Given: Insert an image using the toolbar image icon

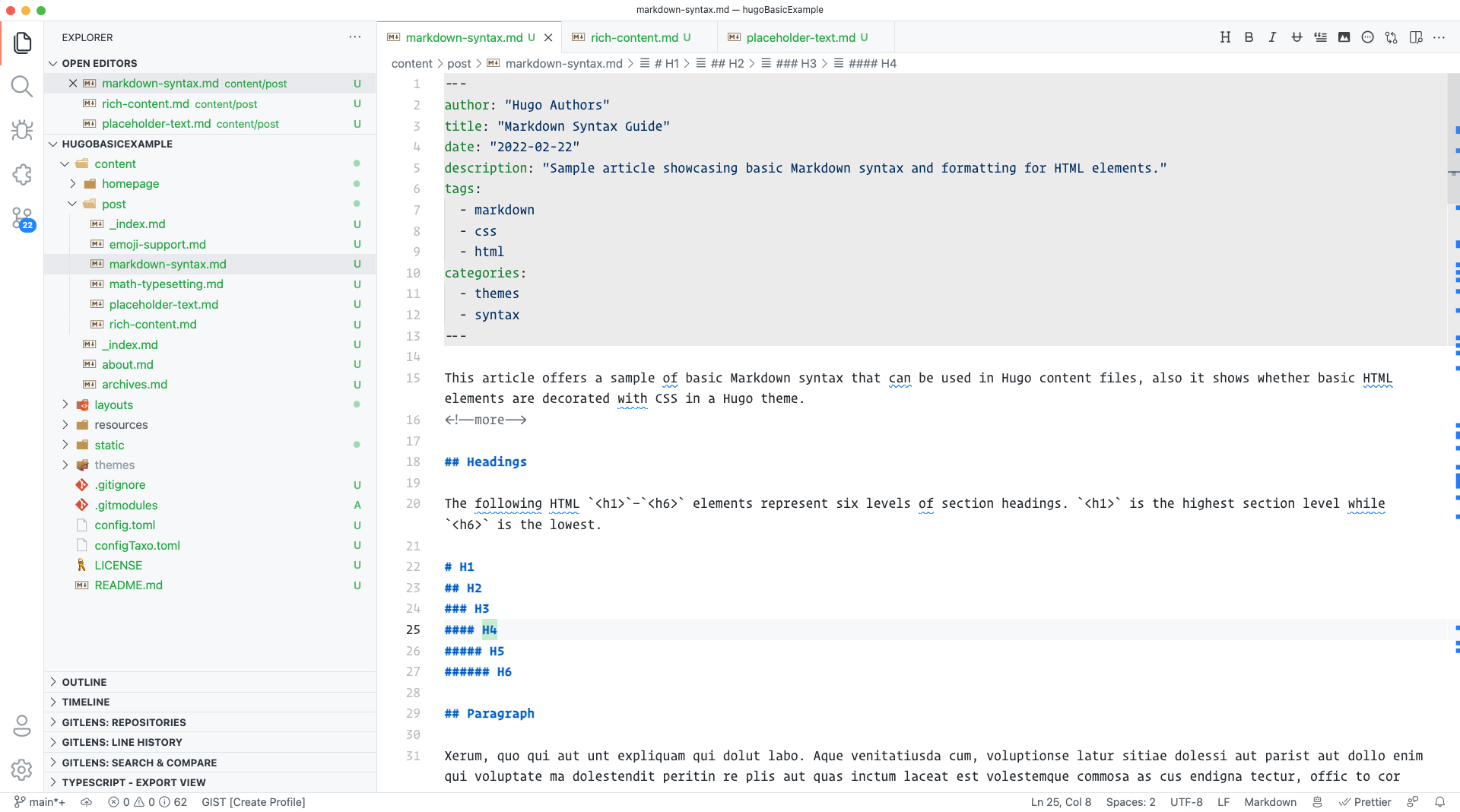Looking at the screenshot, I should coord(1344,37).
